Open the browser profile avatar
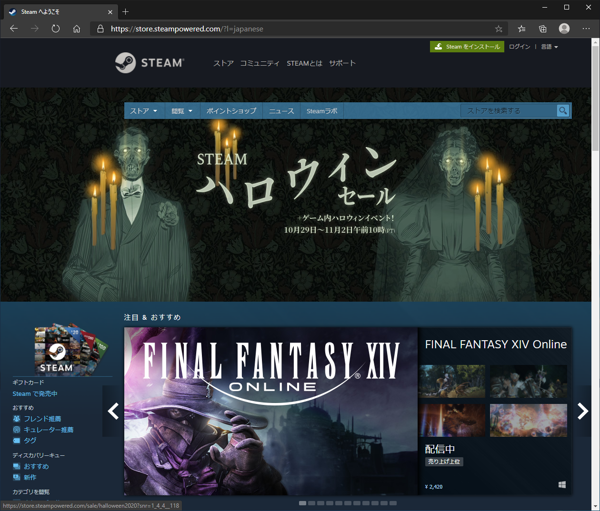The width and height of the screenshot is (600, 511). pyautogui.click(x=564, y=28)
